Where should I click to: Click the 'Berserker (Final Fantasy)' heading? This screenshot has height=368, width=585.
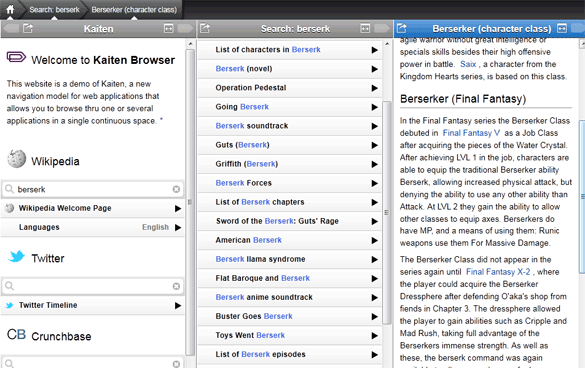tap(463, 99)
